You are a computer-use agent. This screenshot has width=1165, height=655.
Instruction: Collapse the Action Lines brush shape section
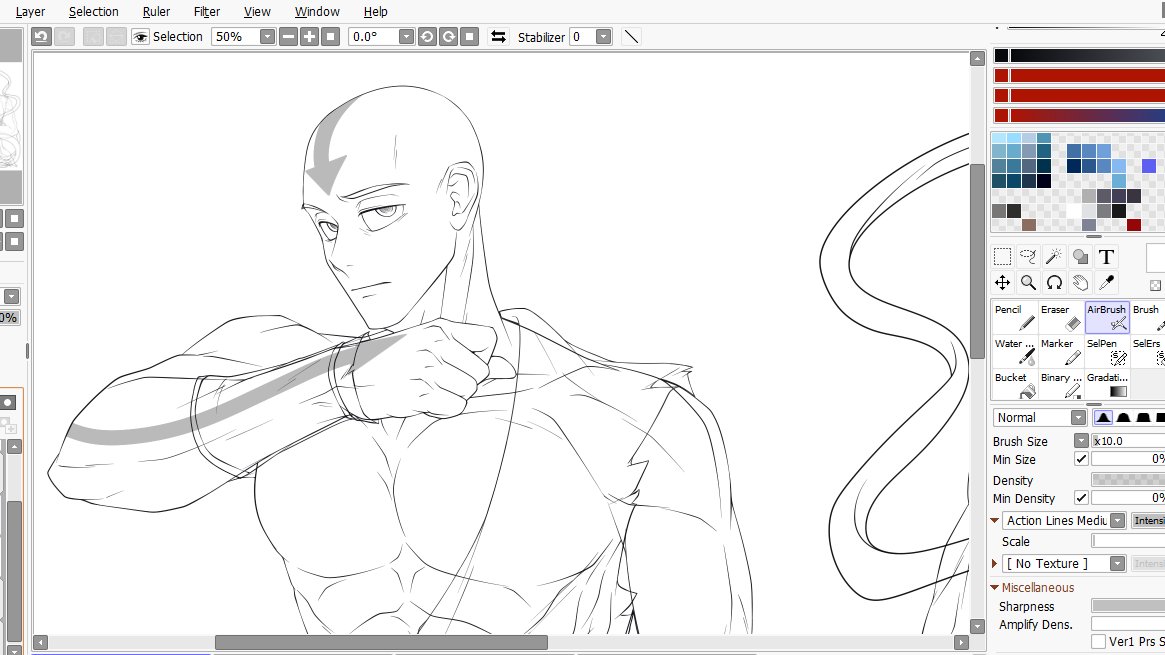tap(994, 521)
